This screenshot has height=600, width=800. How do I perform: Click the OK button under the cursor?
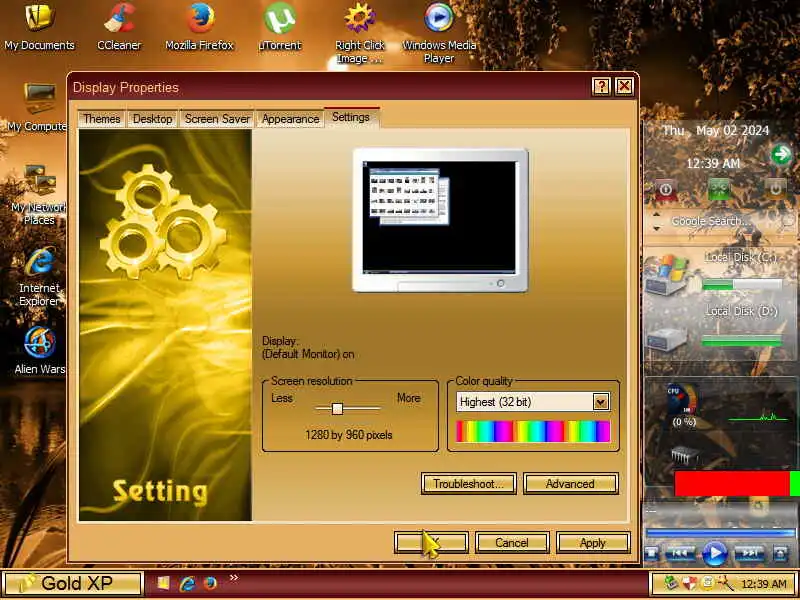point(431,543)
